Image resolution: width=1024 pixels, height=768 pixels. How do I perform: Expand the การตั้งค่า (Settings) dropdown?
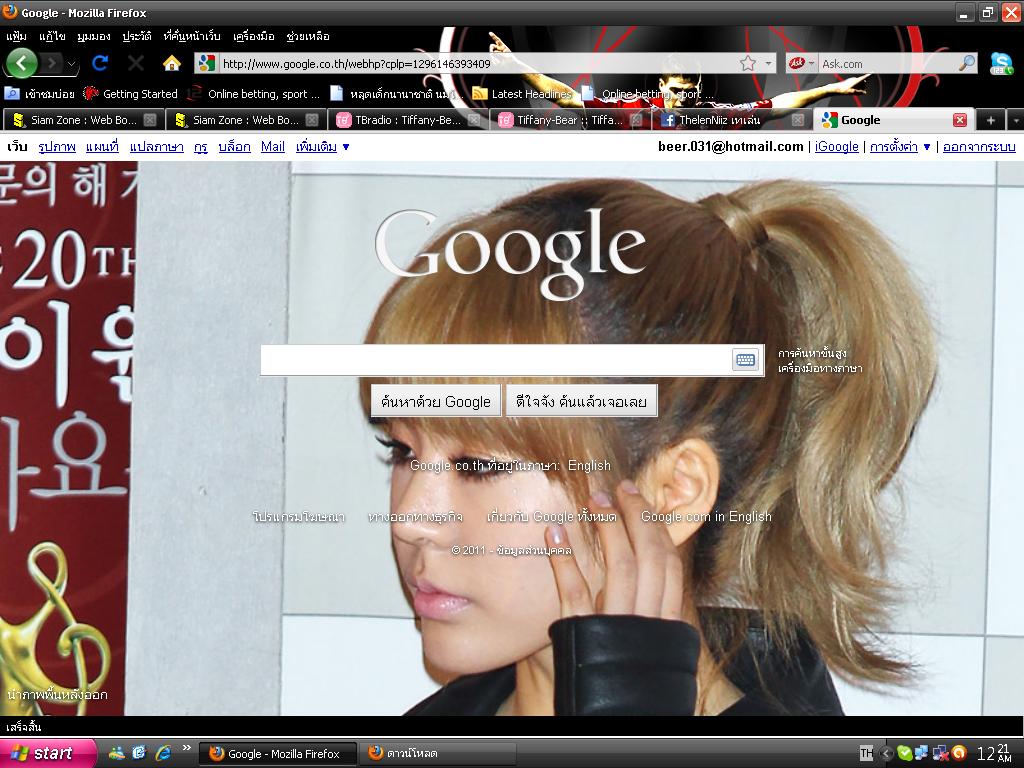pyautogui.click(x=900, y=147)
